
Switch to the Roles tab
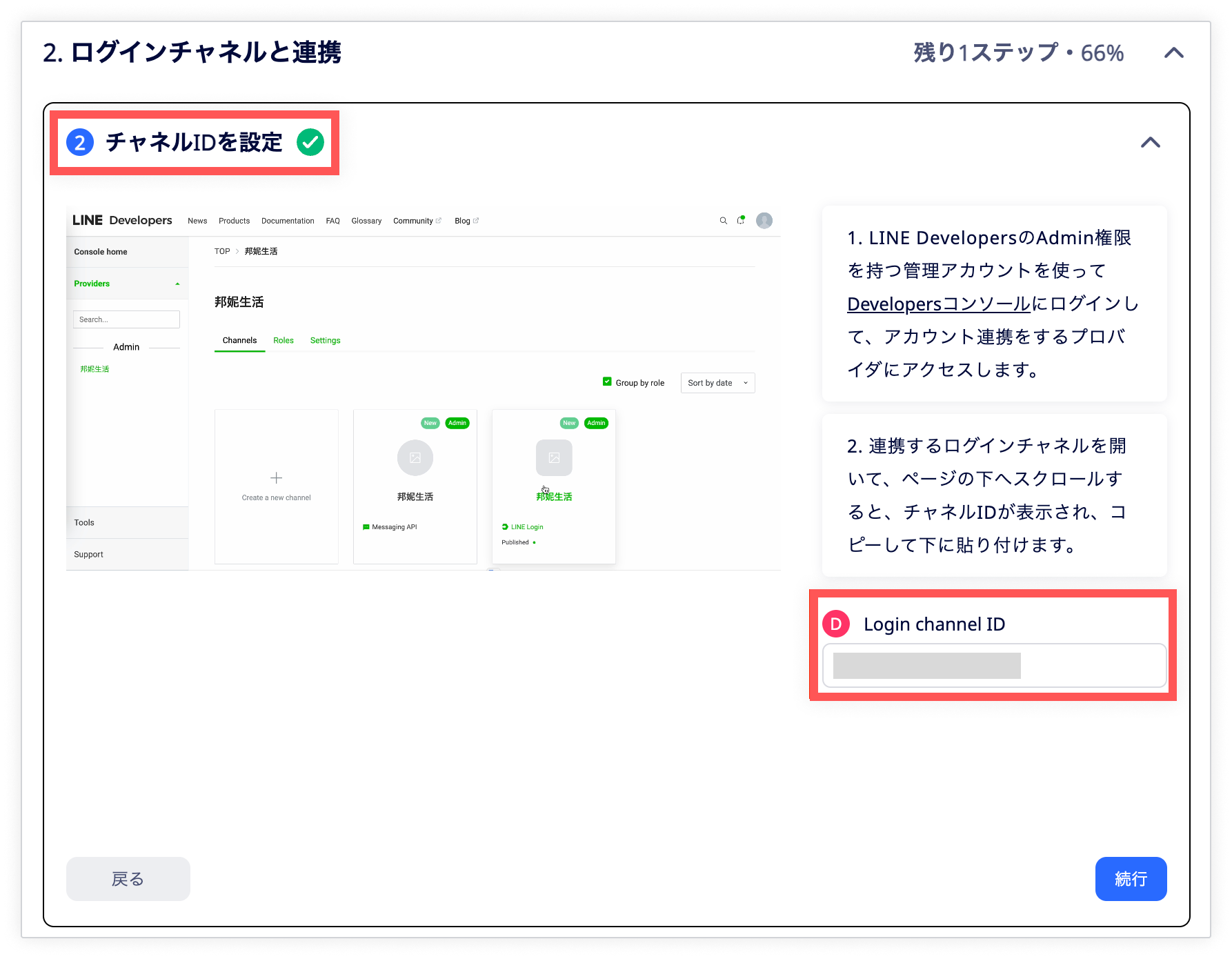click(x=284, y=340)
